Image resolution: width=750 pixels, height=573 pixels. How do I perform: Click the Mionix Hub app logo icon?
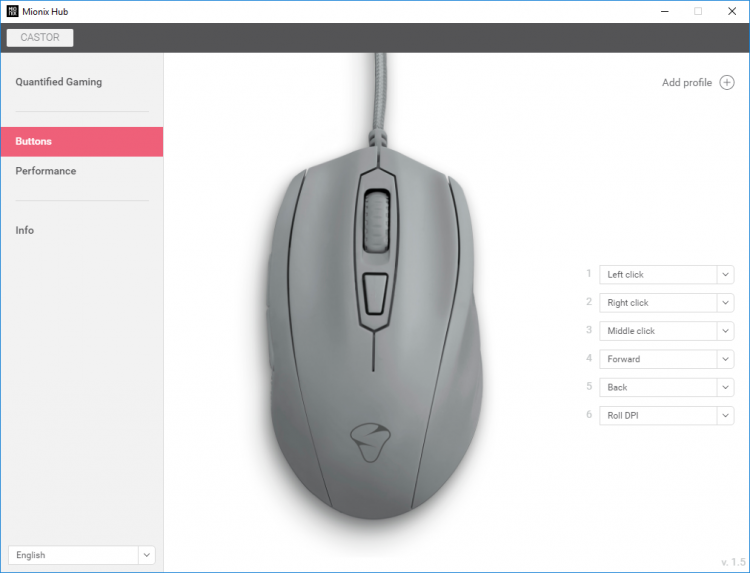(12, 11)
